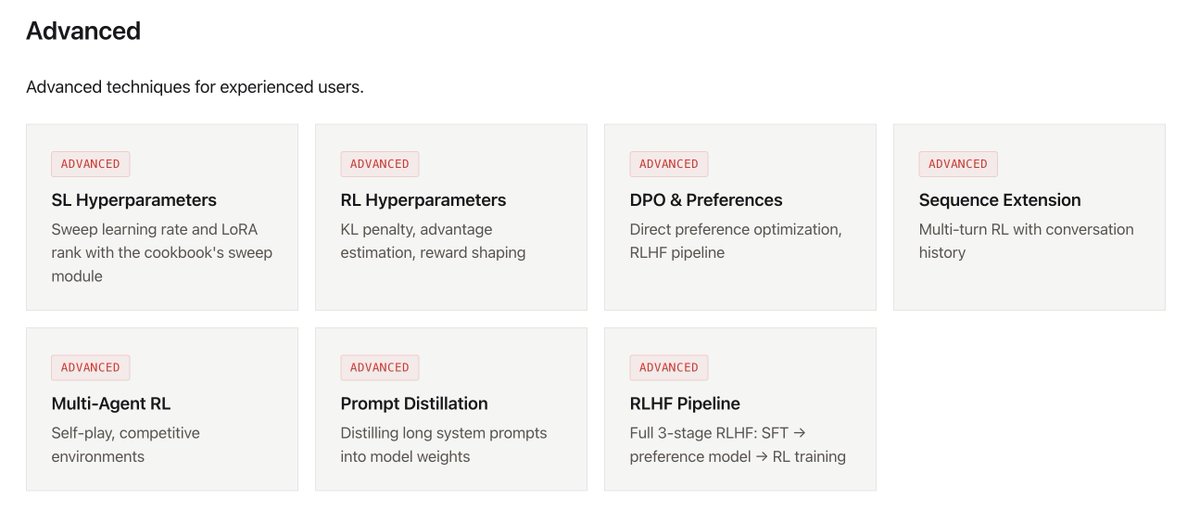Open the Sequence Extension card
The width and height of the screenshot is (1200, 524).
(1029, 217)
